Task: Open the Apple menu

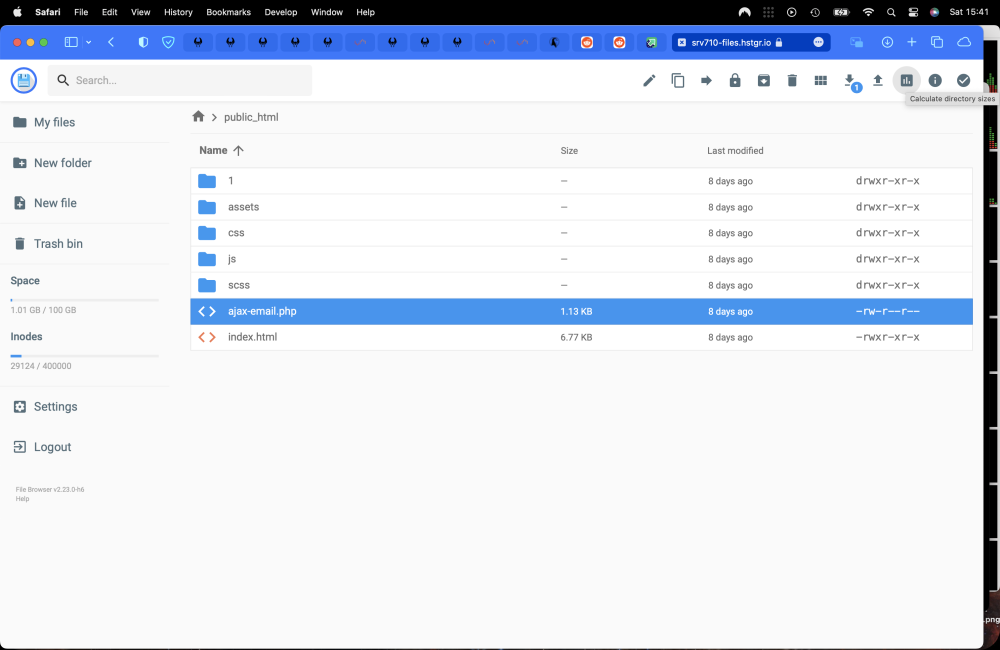Action: [x=17, y=12]
